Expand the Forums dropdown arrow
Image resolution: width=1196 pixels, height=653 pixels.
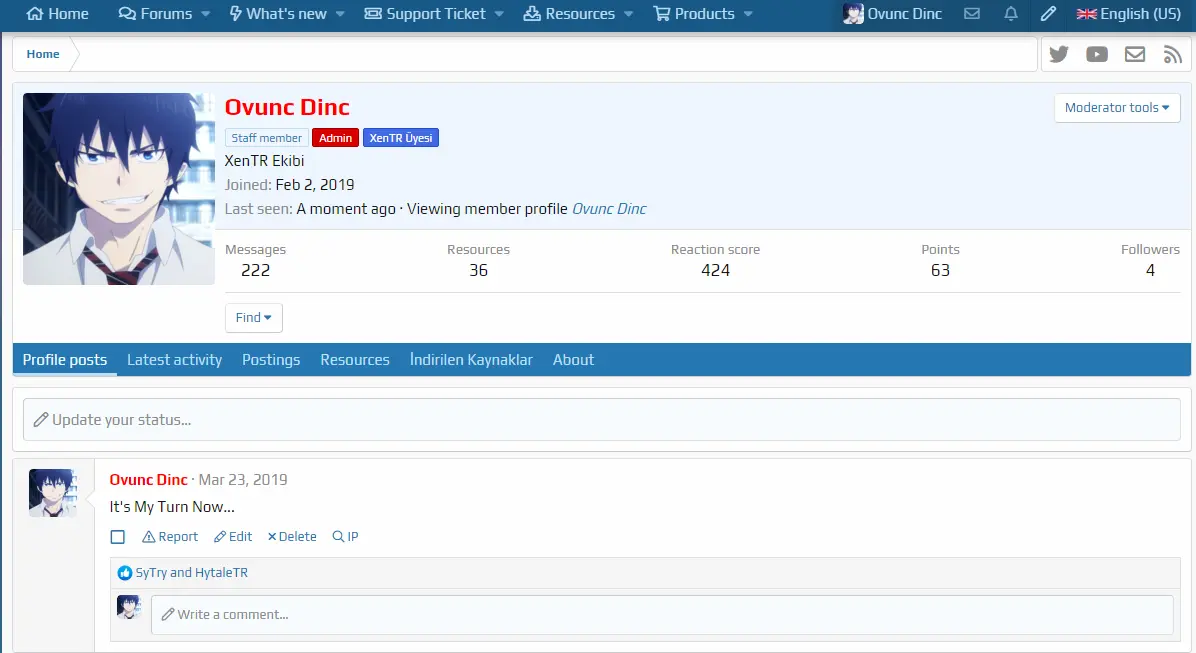click(x=205, y=14)
